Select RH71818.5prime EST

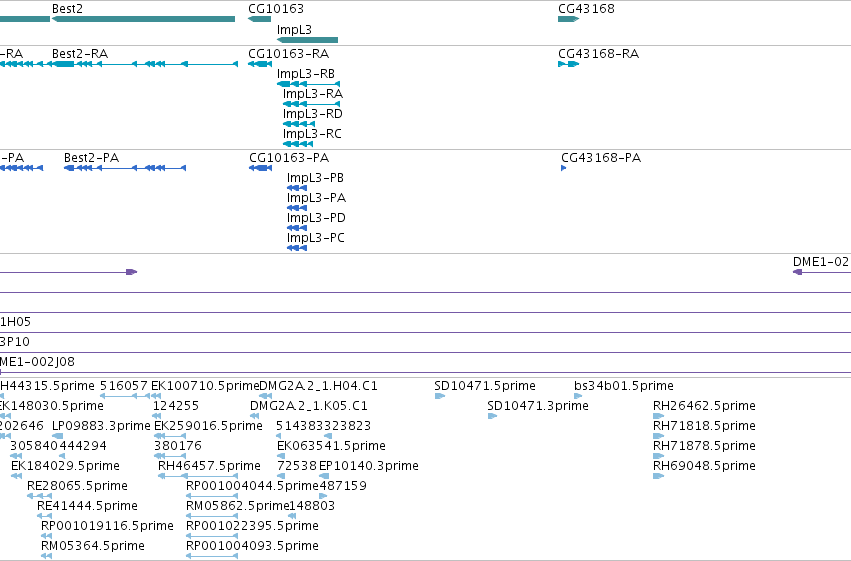658,436
